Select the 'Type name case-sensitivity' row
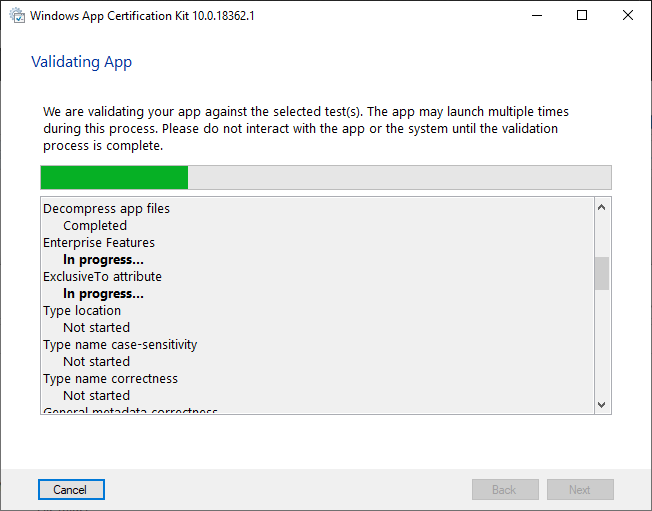This screenshot has height=511, width=652. (x=120, y=345)
